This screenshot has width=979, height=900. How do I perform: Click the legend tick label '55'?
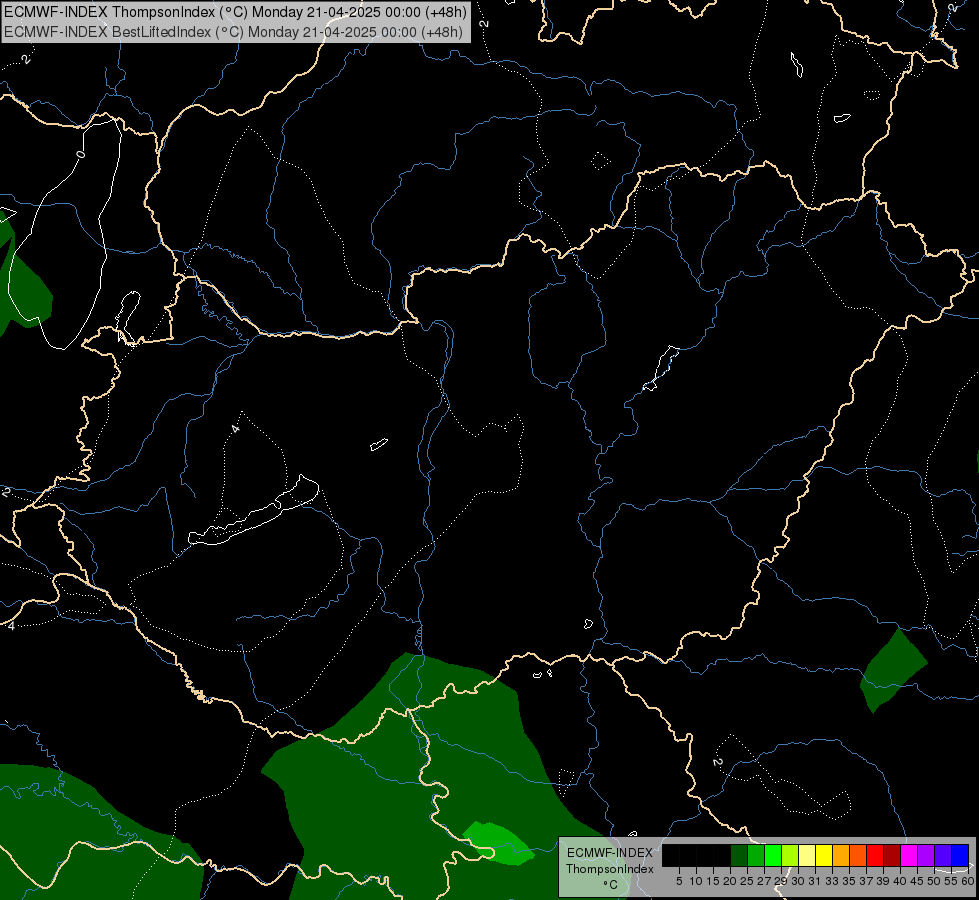[952, 881]
